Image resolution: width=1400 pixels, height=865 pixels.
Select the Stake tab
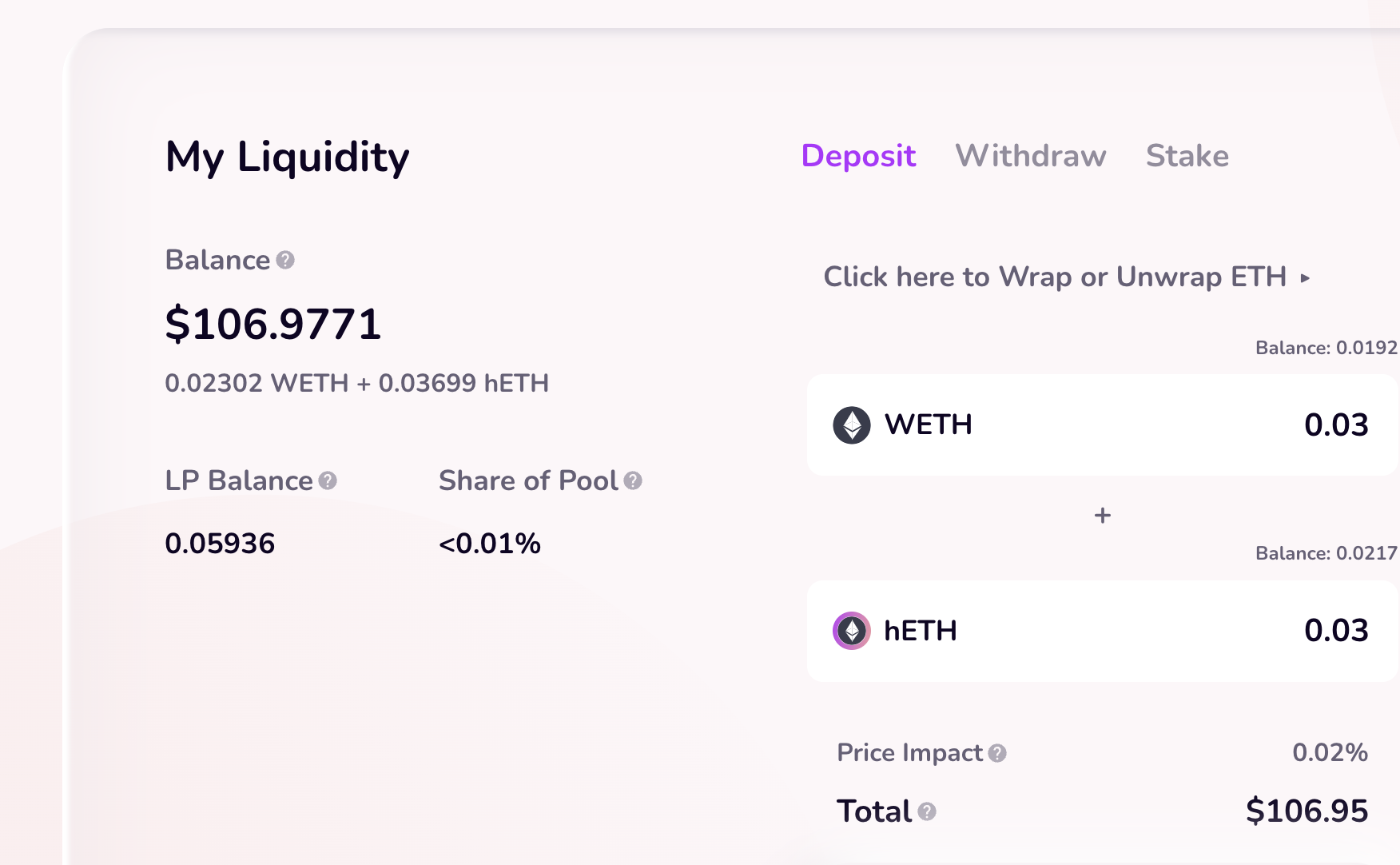click(x=1187, y=156)
